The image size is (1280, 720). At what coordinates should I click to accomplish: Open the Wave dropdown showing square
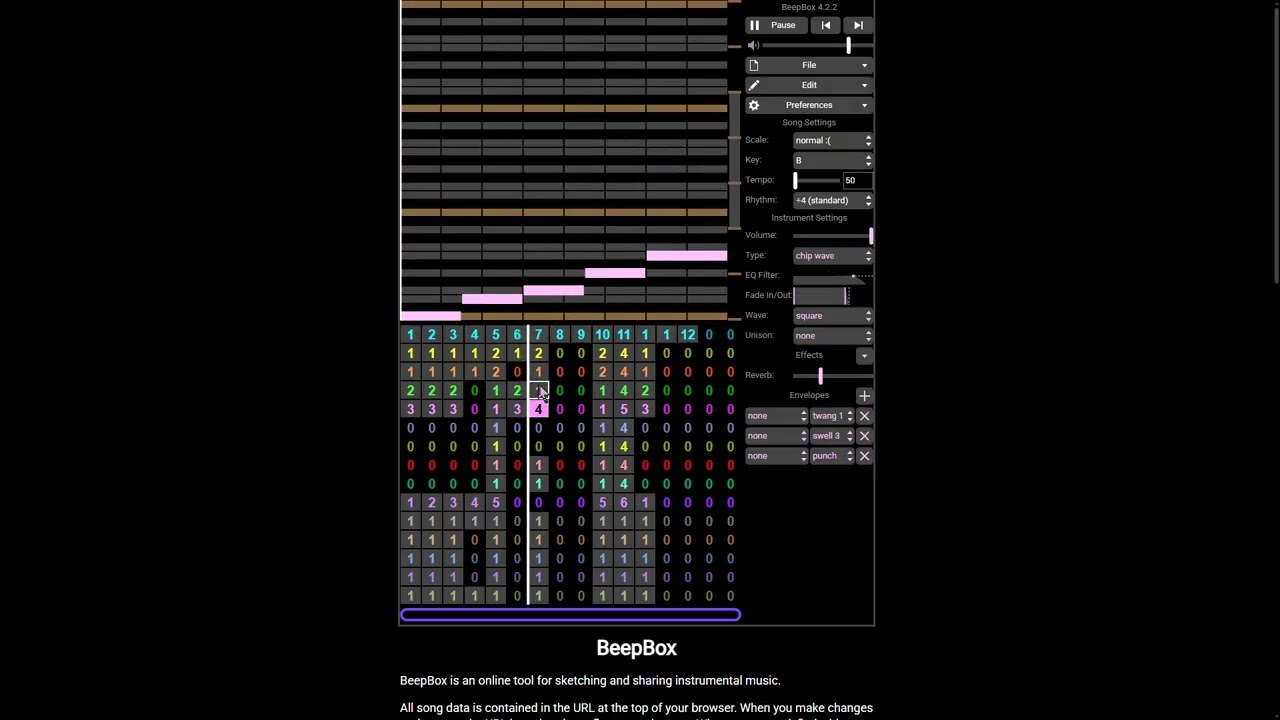tap(833, 316)
